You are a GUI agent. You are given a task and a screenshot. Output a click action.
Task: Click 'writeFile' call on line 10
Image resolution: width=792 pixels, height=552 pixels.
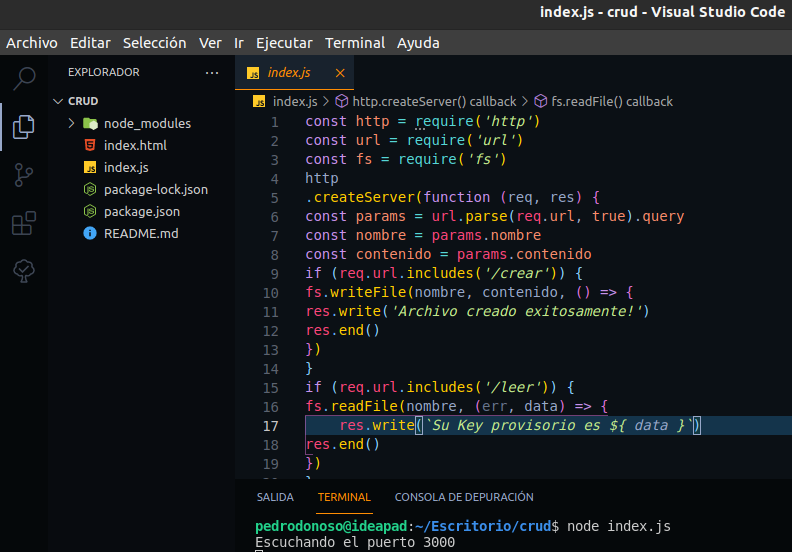click(x=368, y=292)
